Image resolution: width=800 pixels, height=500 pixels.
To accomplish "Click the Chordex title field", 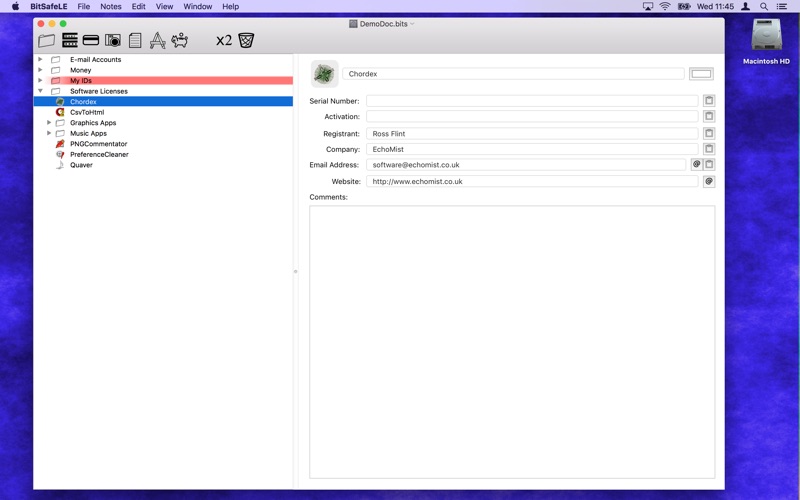I will 513,74.
